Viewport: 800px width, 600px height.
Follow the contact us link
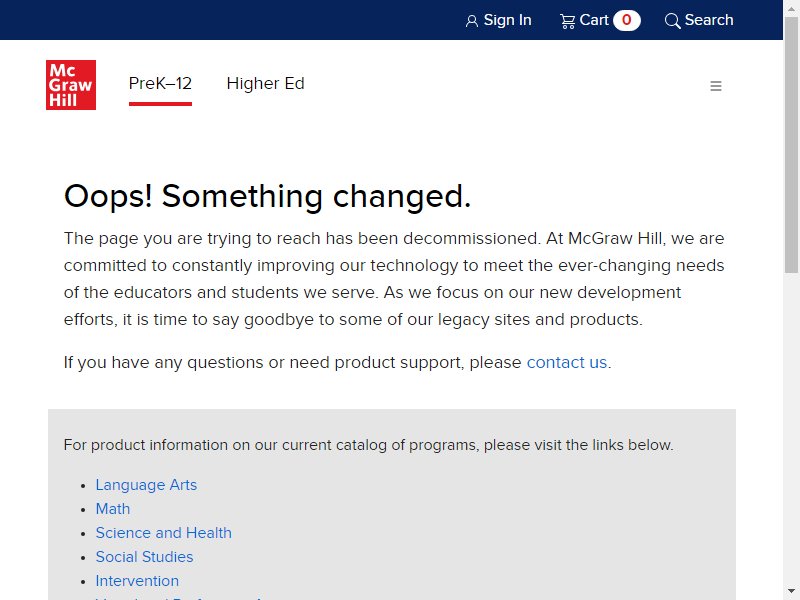point(567,362)
